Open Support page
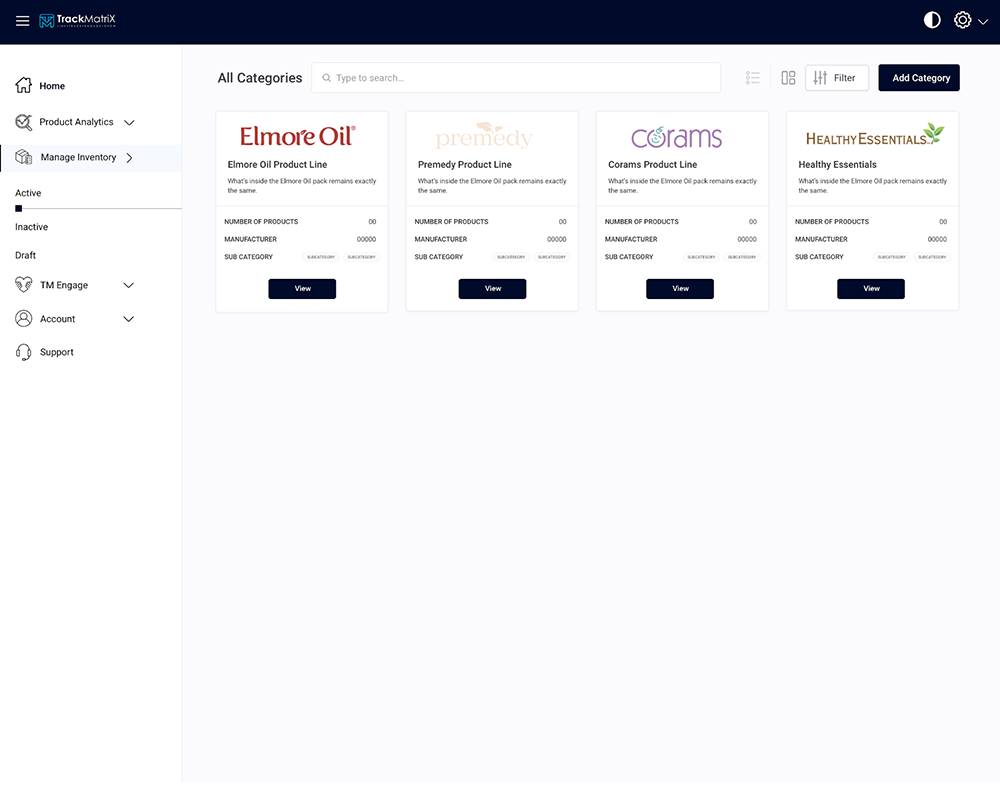 click(x=57, y=352)
